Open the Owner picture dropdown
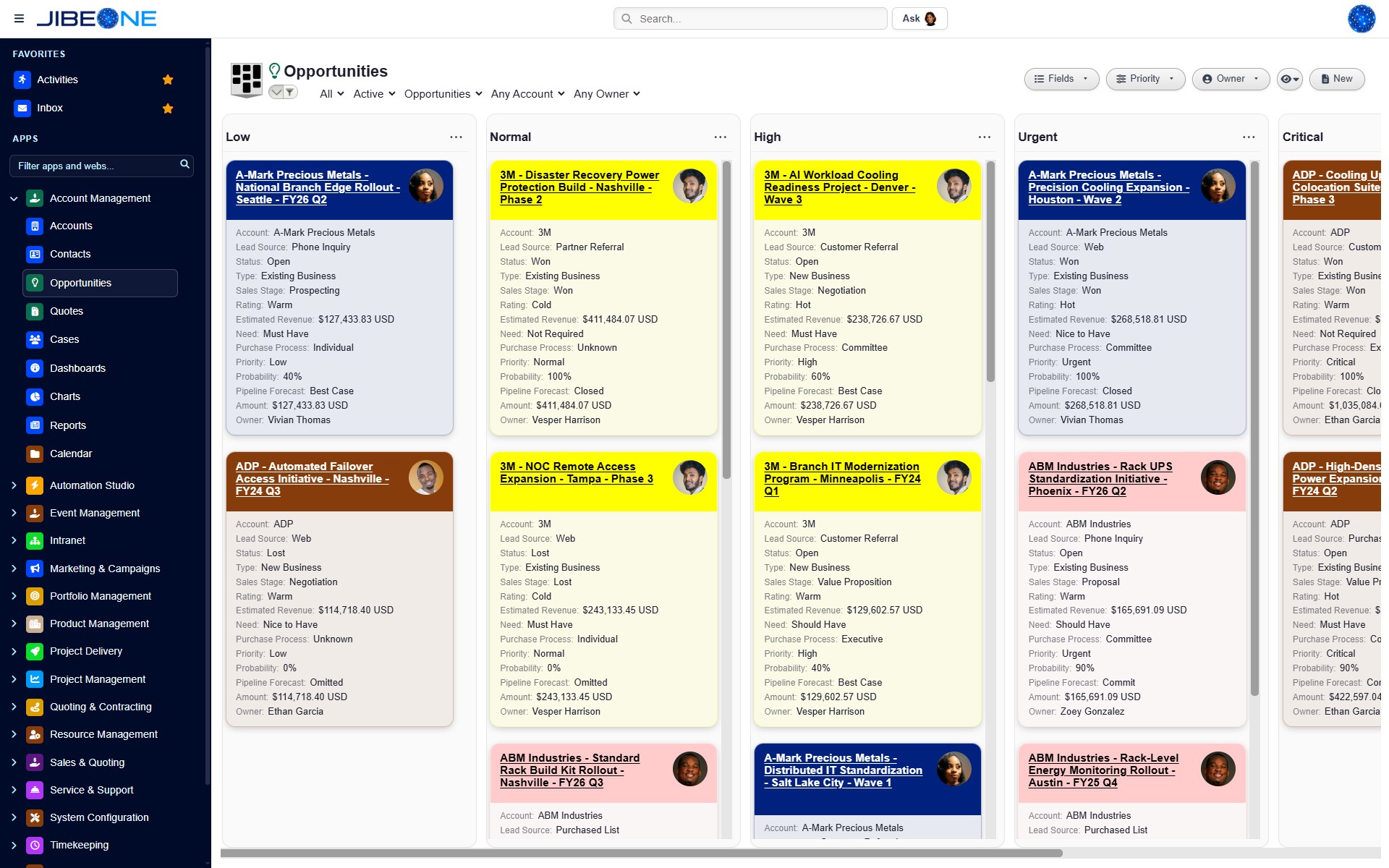The width and height of the screenshot is (1389, 868). pos(1231,79)
